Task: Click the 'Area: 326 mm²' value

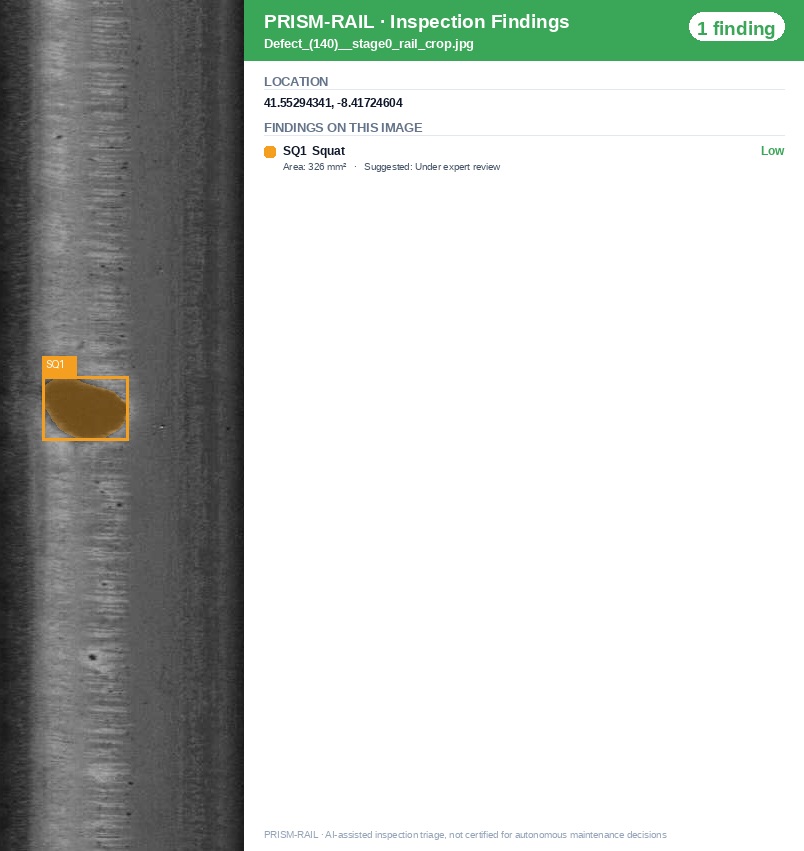Action: (x=314, y=167)
